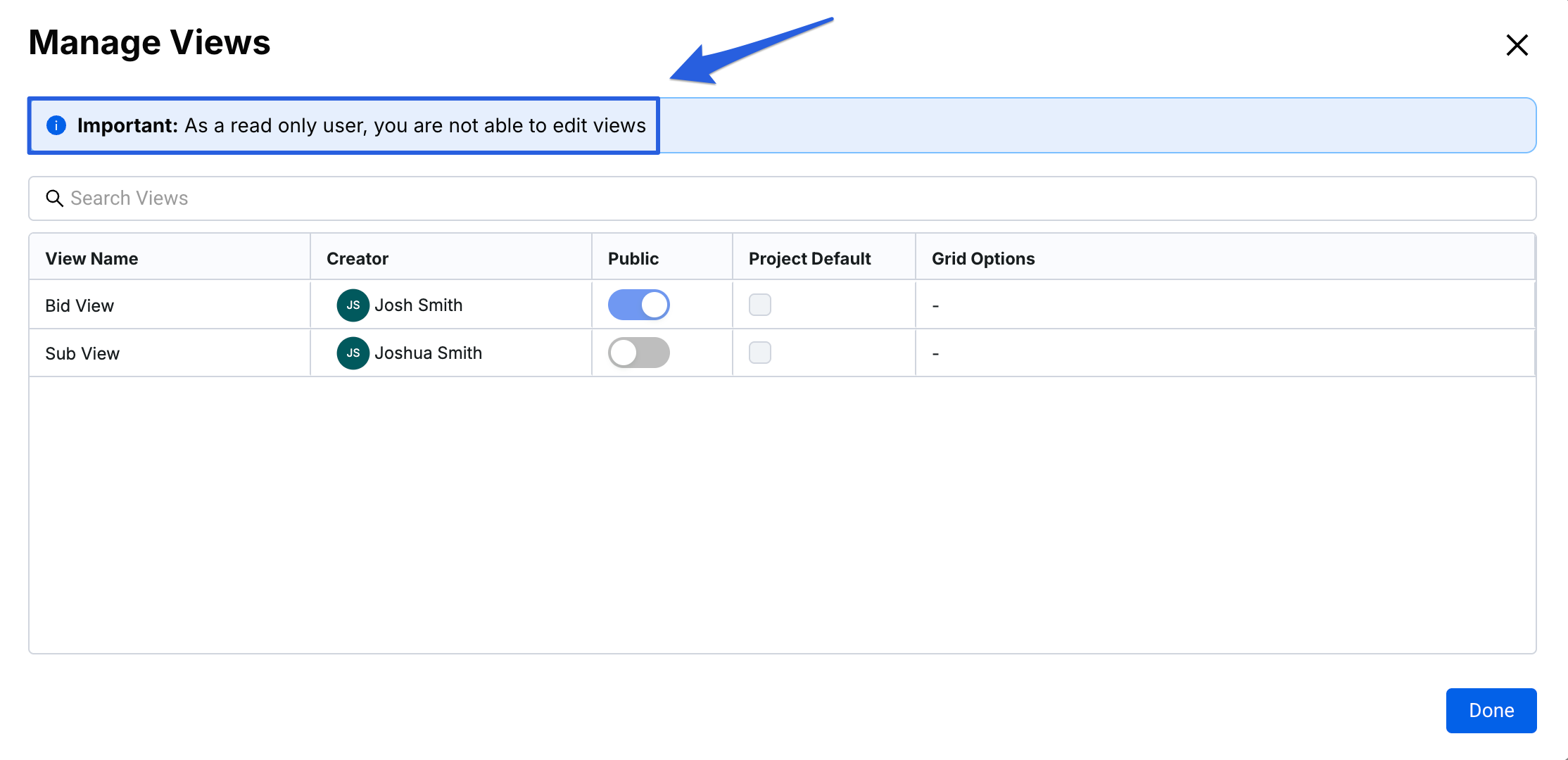
Task: Click Josh Smith's JS avatar icon
Action: click(353, 305)
